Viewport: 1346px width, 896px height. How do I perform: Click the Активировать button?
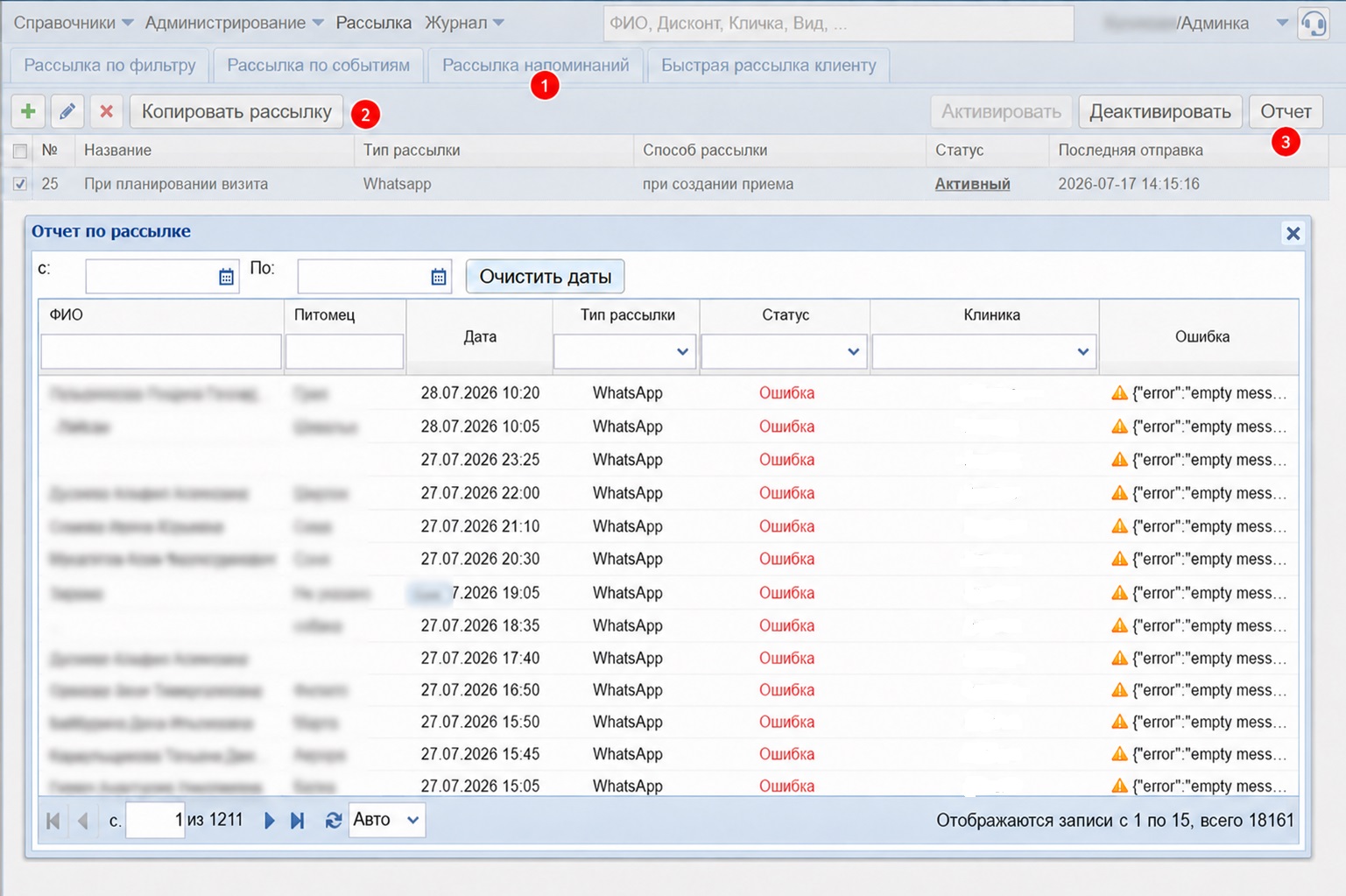(x=1001, y=111)
